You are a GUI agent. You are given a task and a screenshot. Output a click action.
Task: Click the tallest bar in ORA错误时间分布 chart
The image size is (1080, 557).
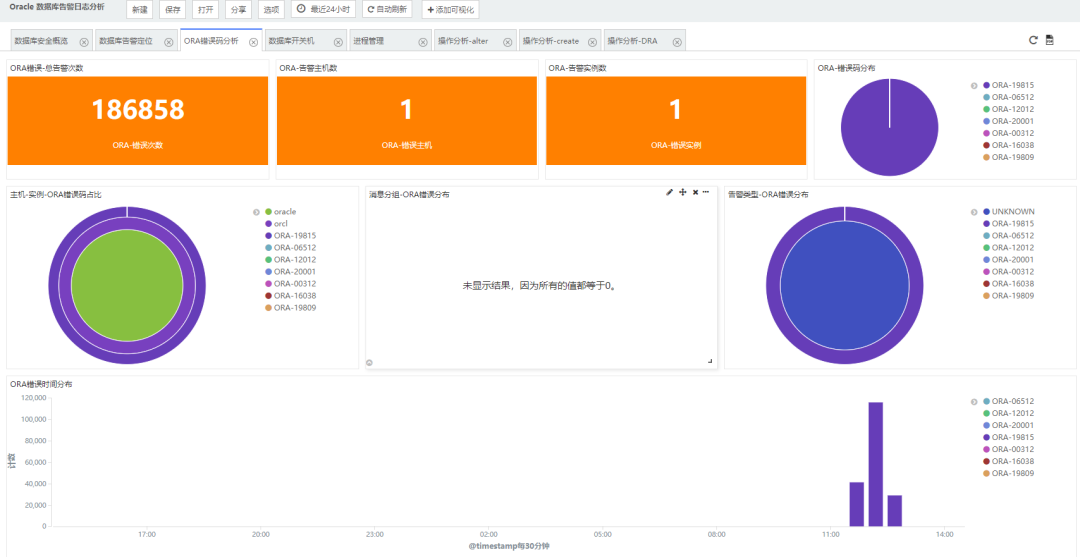tap(875, 464)
